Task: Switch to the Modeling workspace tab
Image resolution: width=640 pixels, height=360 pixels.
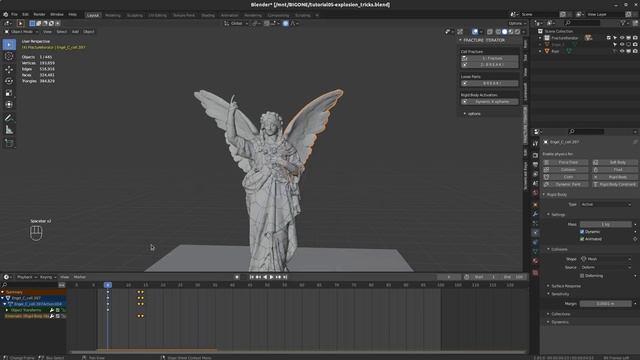Action: [x=113, y=15]
